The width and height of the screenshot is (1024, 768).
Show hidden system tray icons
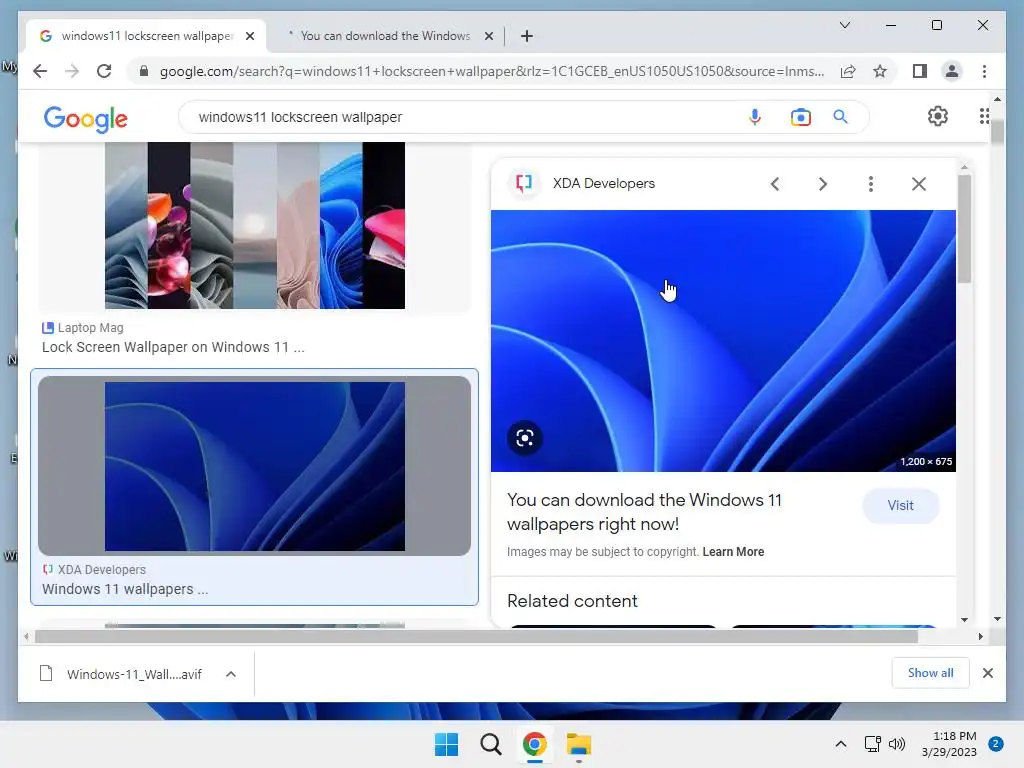pos(841,744)
